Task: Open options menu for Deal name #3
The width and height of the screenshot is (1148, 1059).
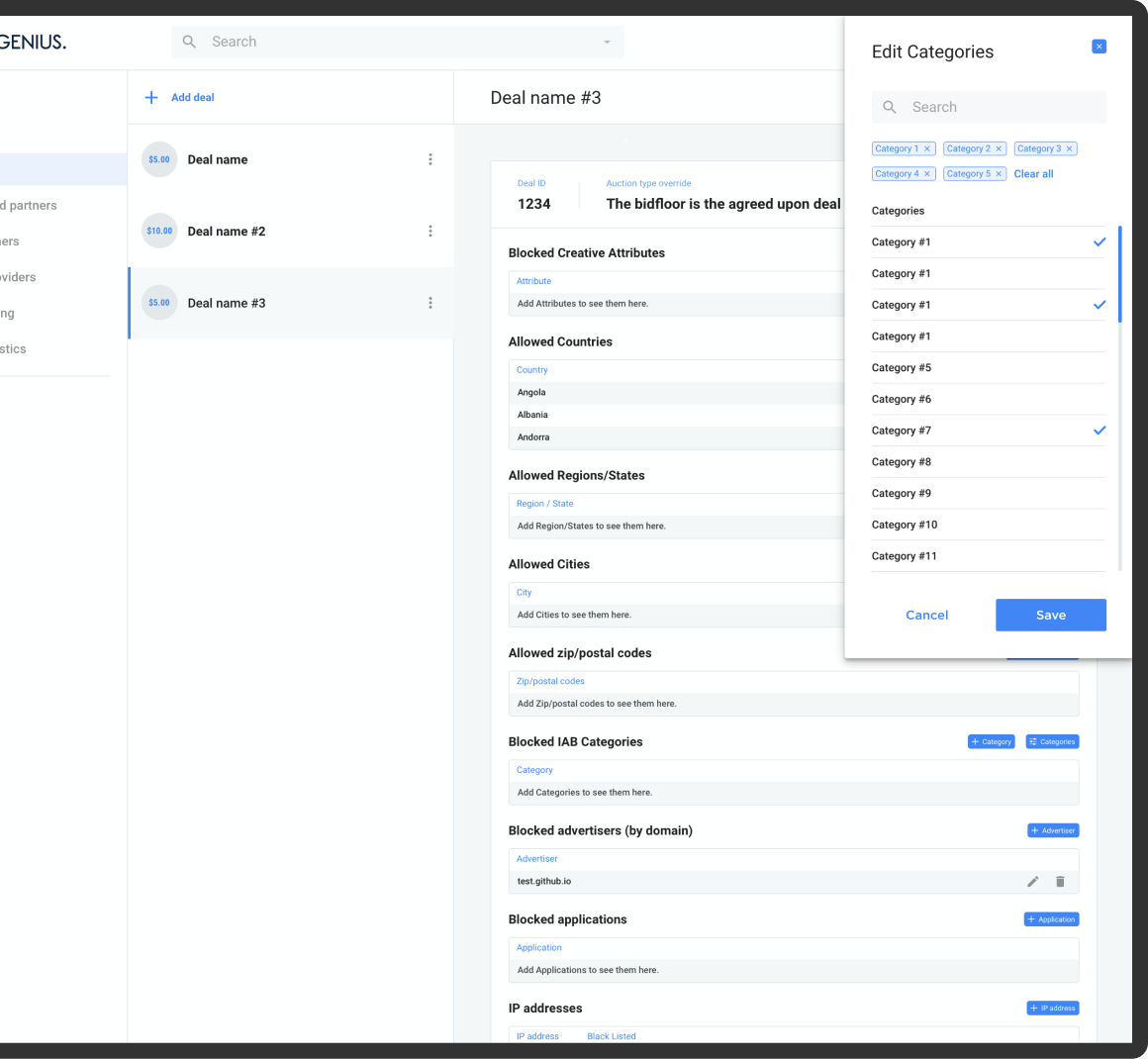Action: (x=430, y=303)
